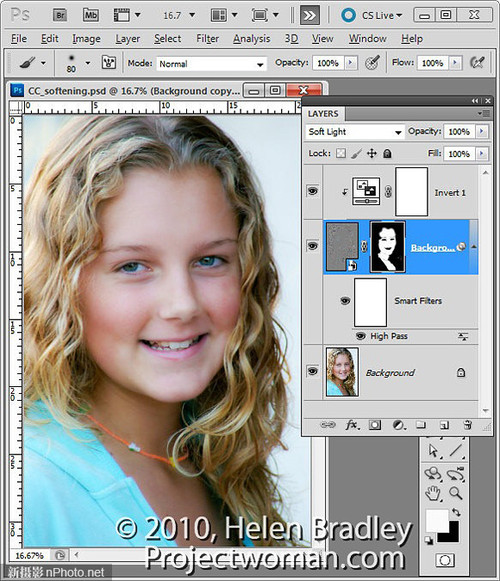Image resolution: width=500 pixels, height=581 pixels.
Task: Open the fx layer style icon
Action: pyautogui.click(x=352, y=425)
